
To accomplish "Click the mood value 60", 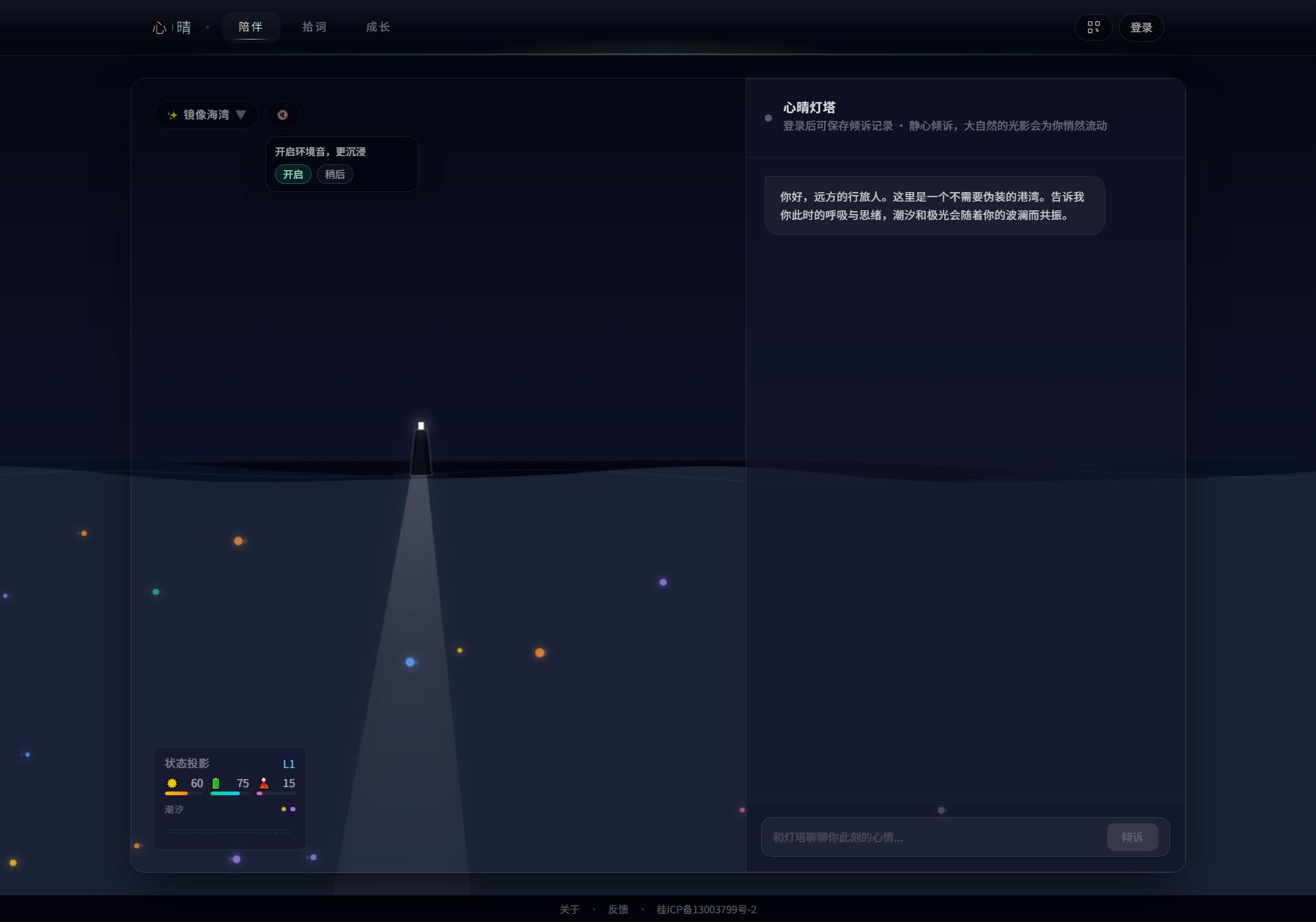I will [196, 783].
